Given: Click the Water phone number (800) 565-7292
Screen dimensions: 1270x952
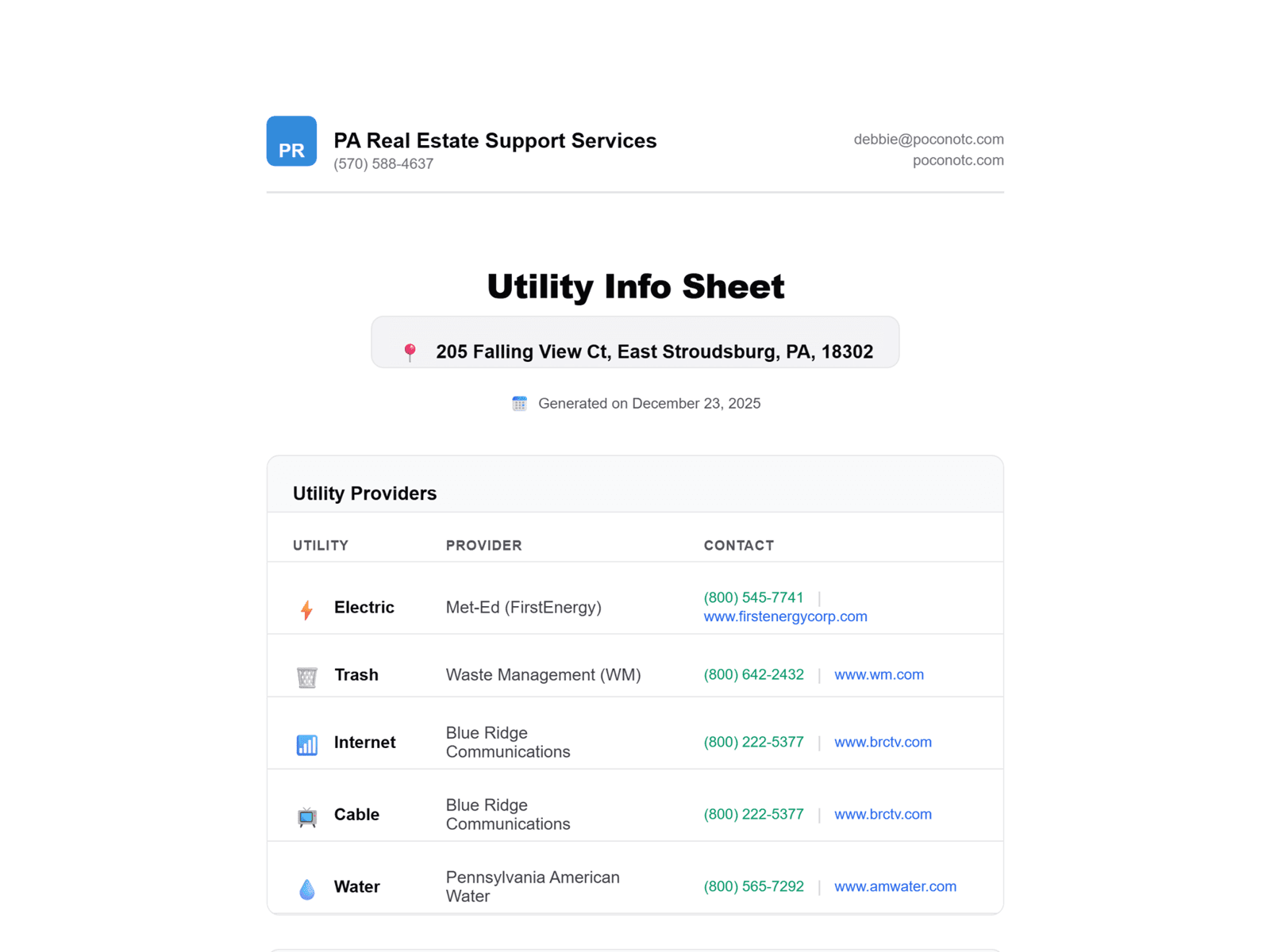Looking at the screenshot, I should pos(753,887).
